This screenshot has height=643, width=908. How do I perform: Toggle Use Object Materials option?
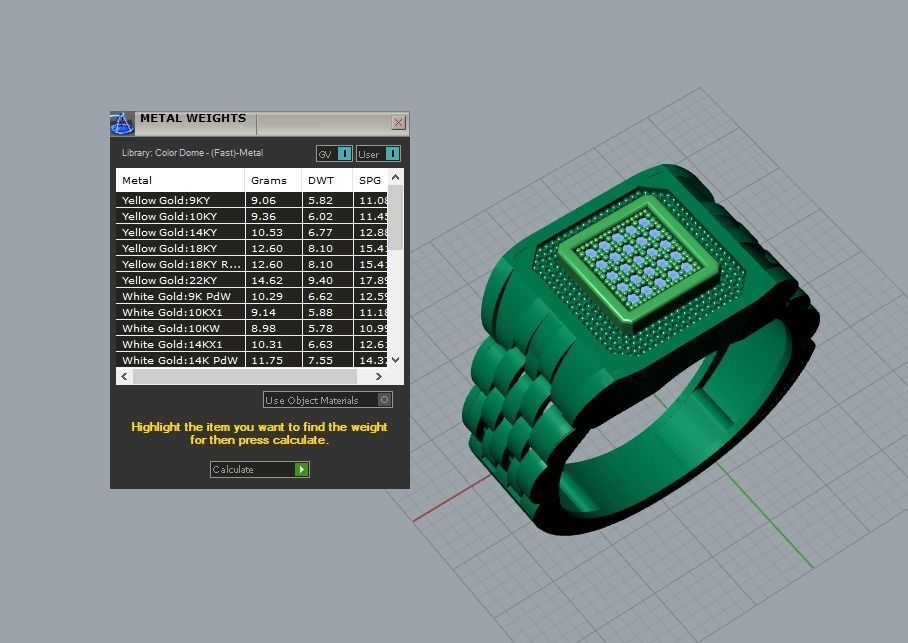(327, 400)
